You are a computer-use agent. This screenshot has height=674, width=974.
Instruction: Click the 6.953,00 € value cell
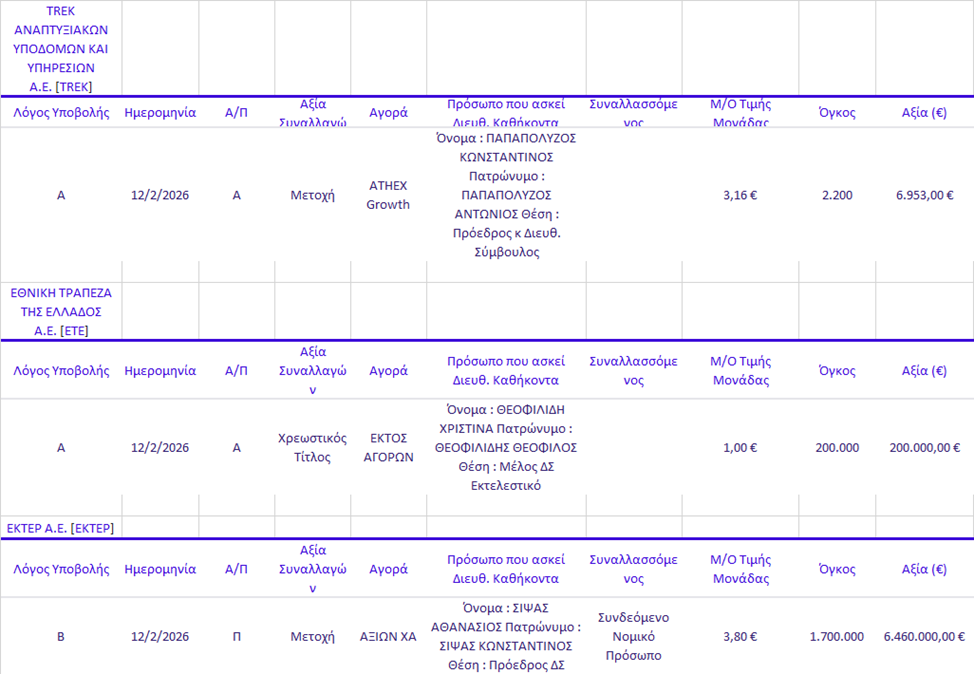click(924, 195)
